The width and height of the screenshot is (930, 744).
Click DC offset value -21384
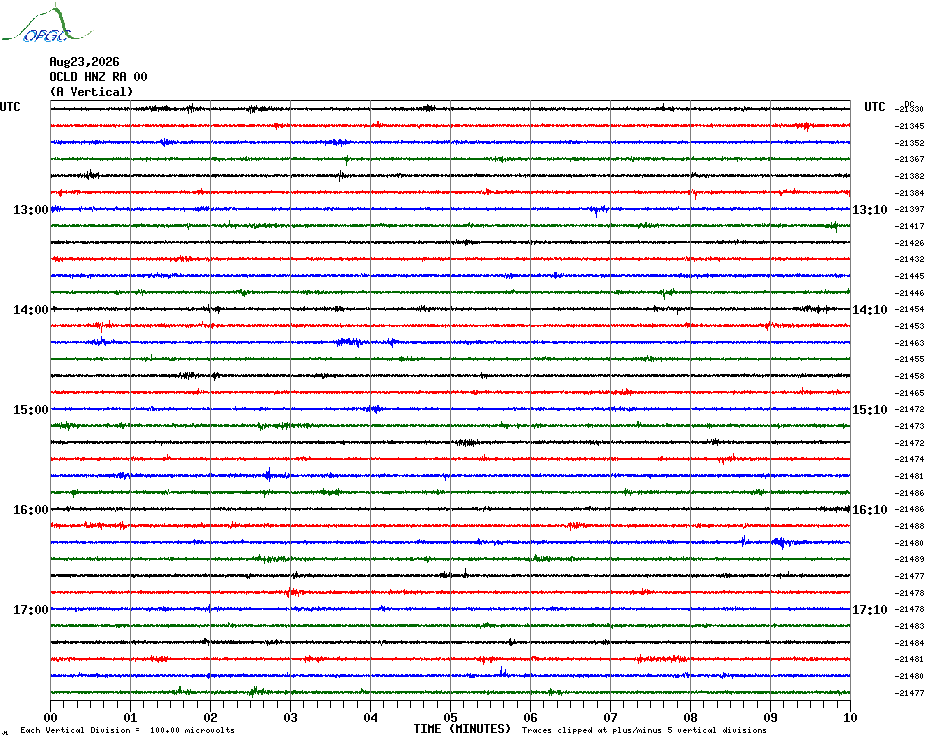click(x=909, y=193)
